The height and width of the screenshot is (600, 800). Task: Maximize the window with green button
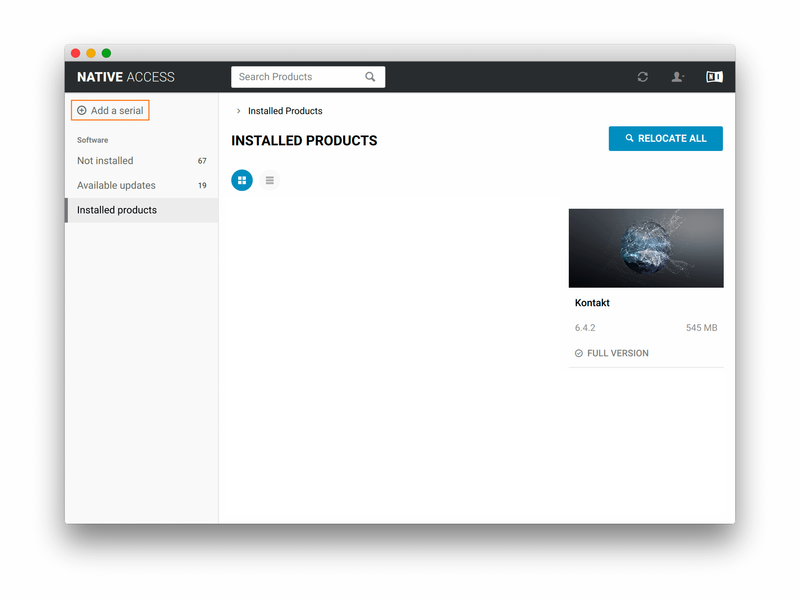tap(106, 53)
